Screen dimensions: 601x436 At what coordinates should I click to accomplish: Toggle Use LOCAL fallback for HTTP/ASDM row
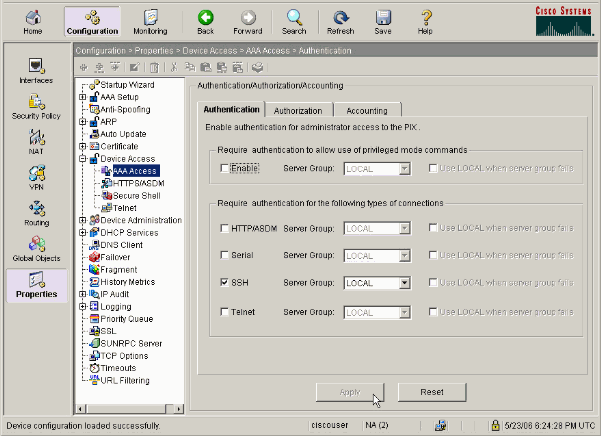pyautogui.click(x=433, y=228)
